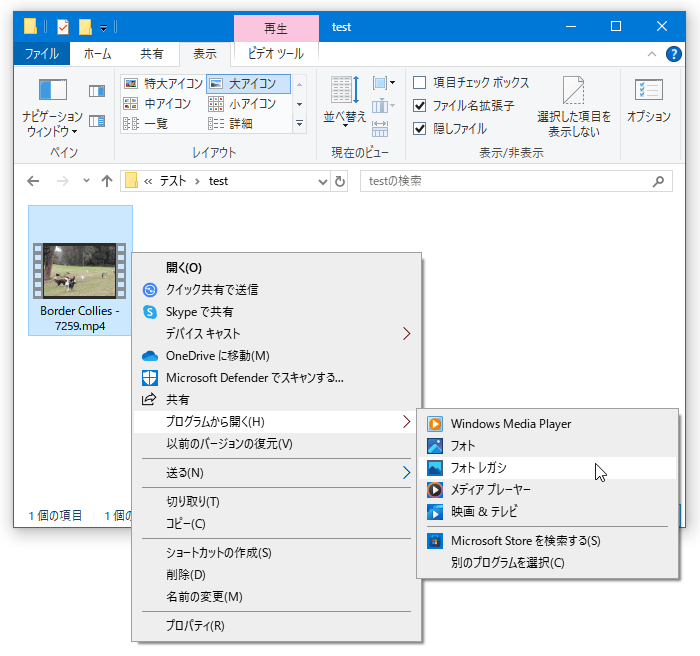Select Skype で共有 in context menu
The image size is (700, 656).
pyautogui.click(x=277, y=312)
